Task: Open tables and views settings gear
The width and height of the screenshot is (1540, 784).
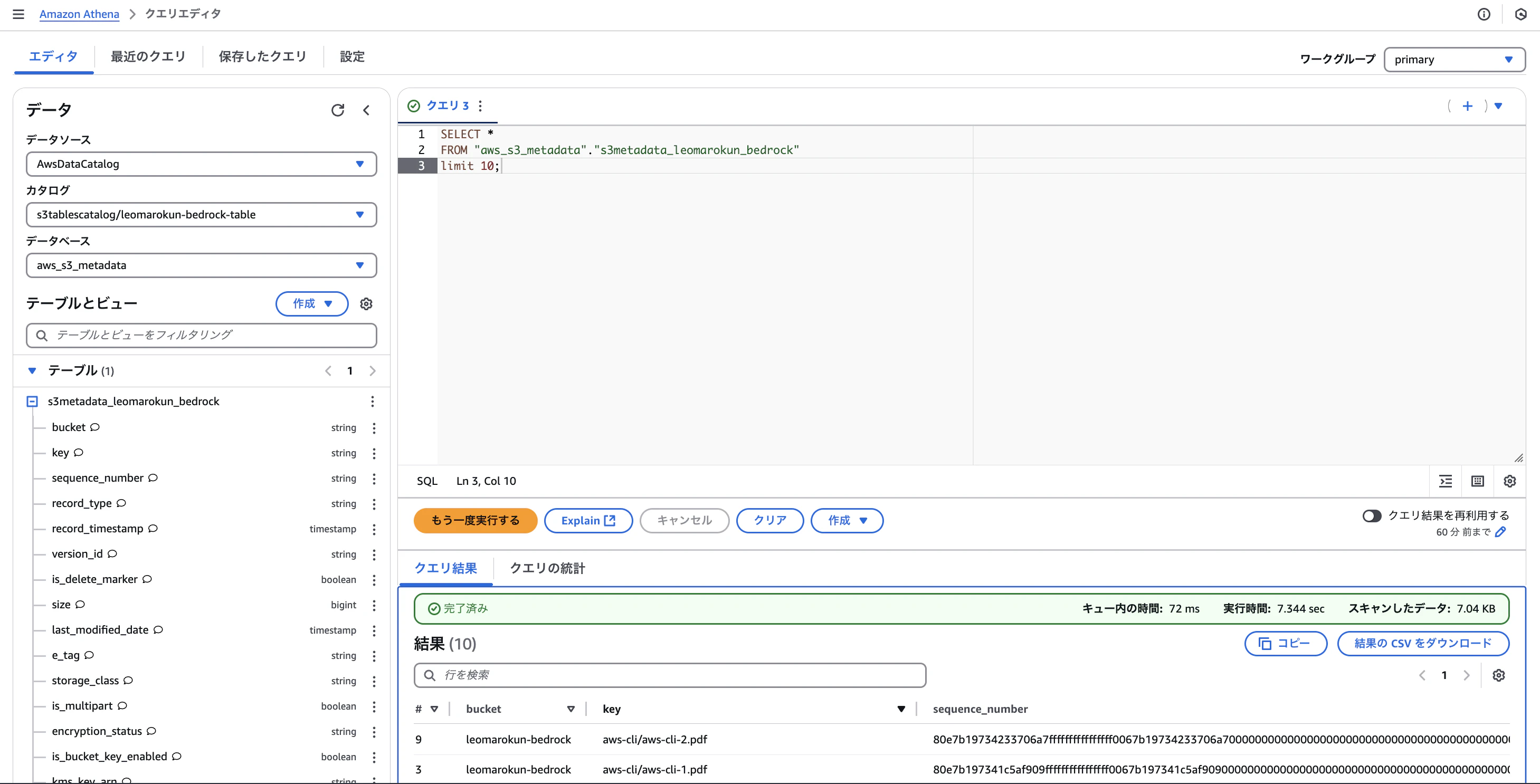Action: coord(366,303)
